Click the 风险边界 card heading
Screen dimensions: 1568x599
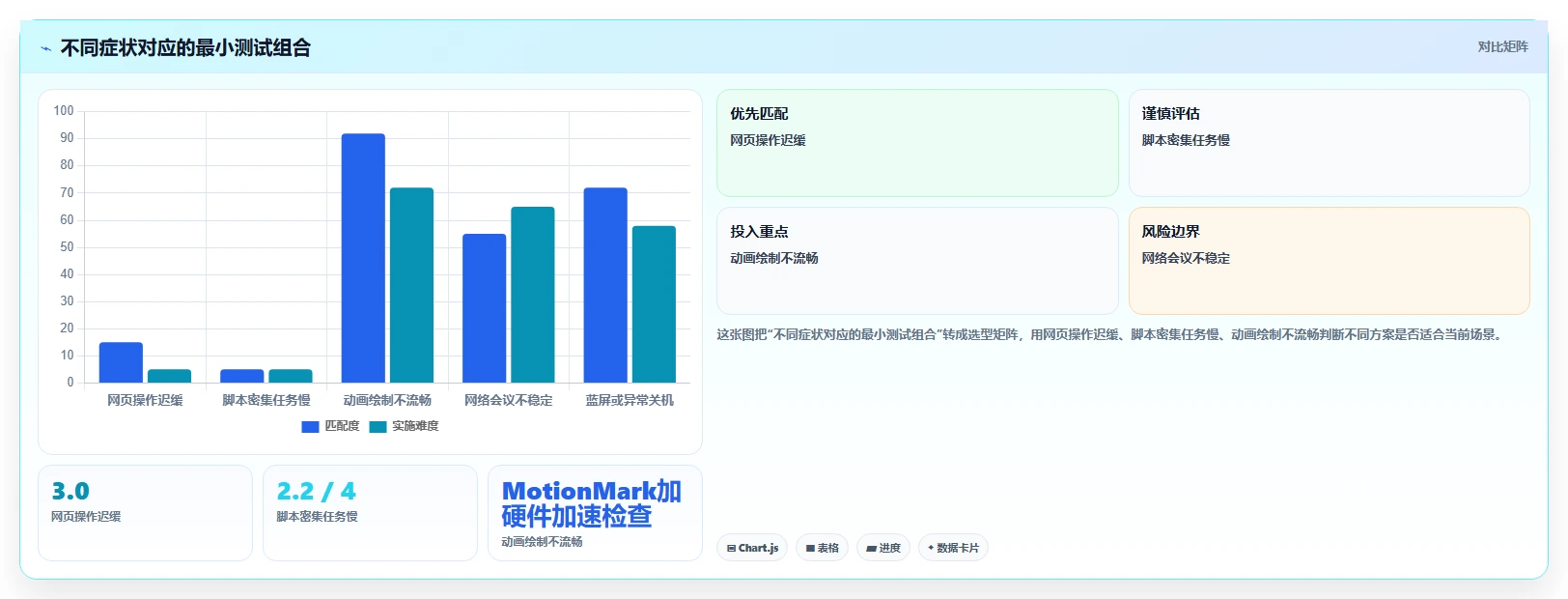[1170, 232]
